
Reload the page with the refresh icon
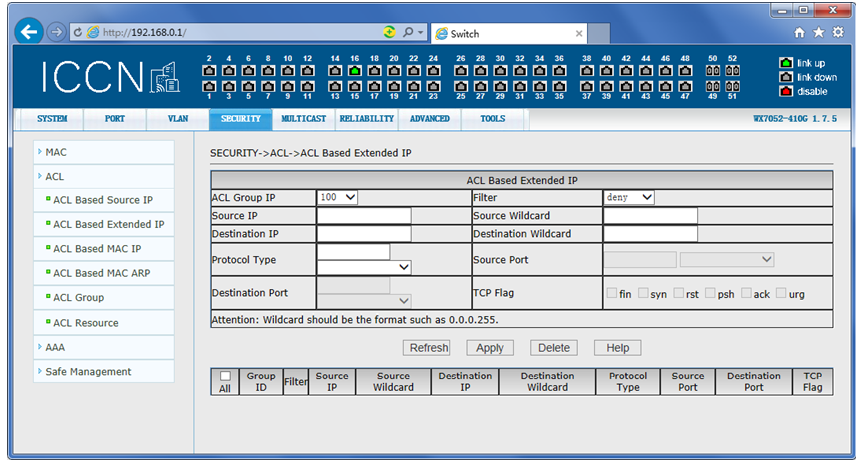(78, 33)
